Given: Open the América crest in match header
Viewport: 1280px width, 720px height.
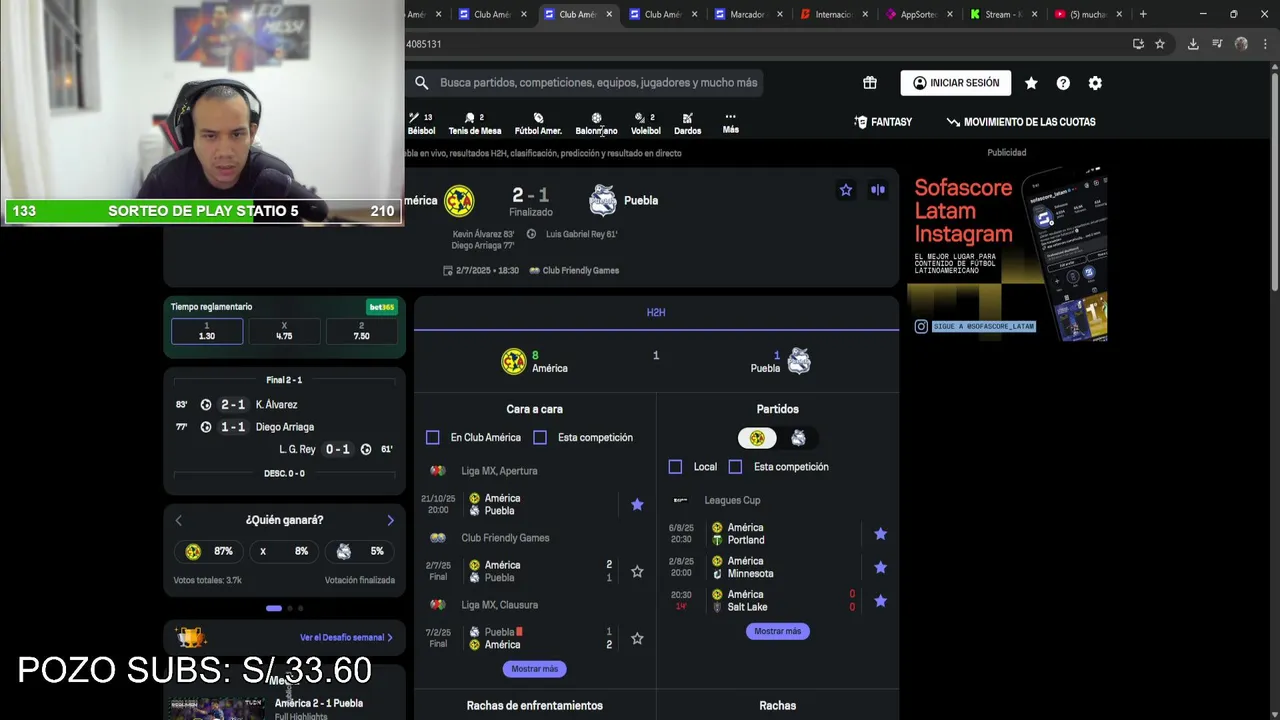Looking at the screenshot, I should 459,200.
